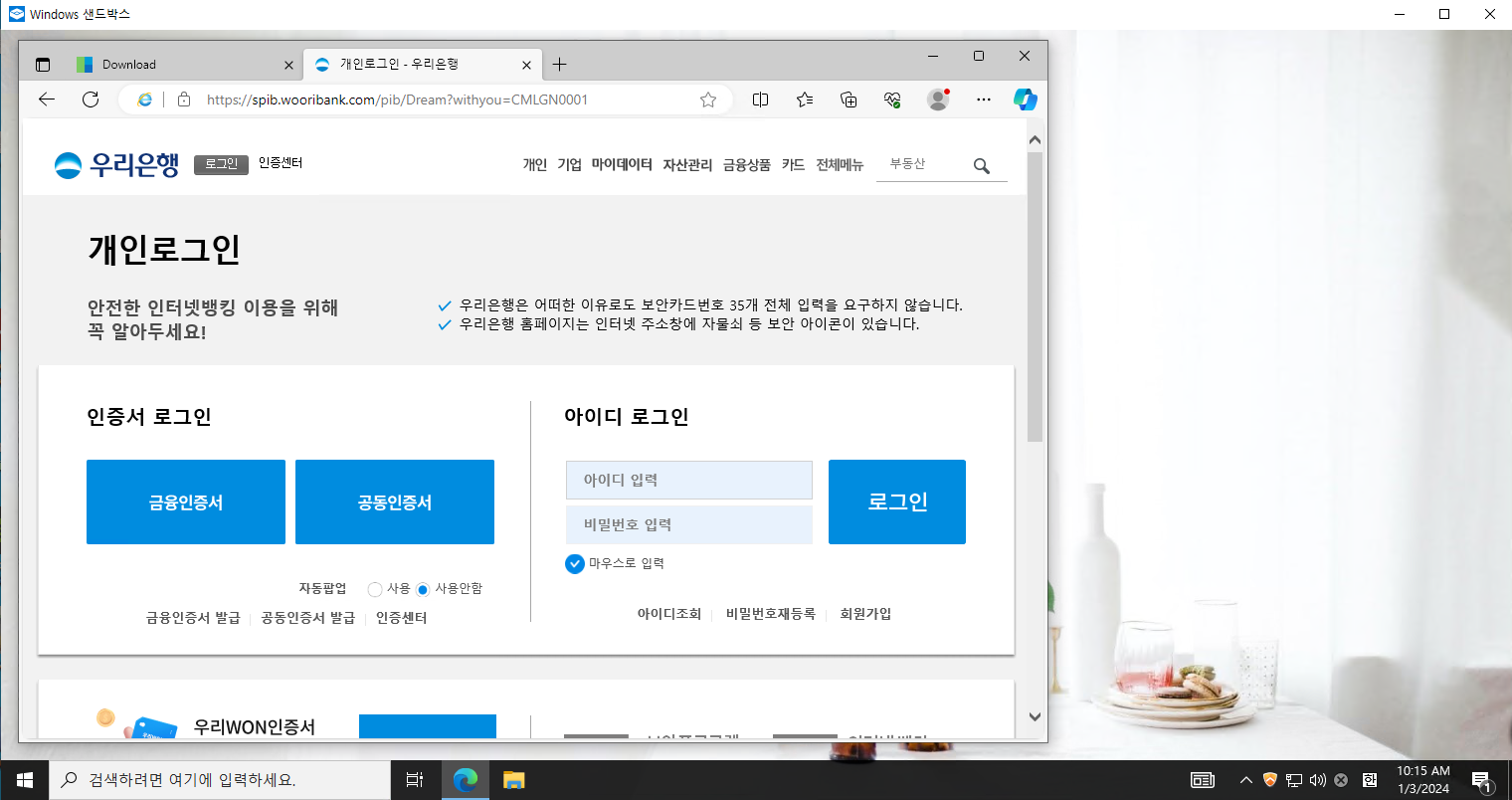The image size is (1512, 800).
Task: Click the blue 로그인 button
Action: pyautogui.click(x=897, y=501)
